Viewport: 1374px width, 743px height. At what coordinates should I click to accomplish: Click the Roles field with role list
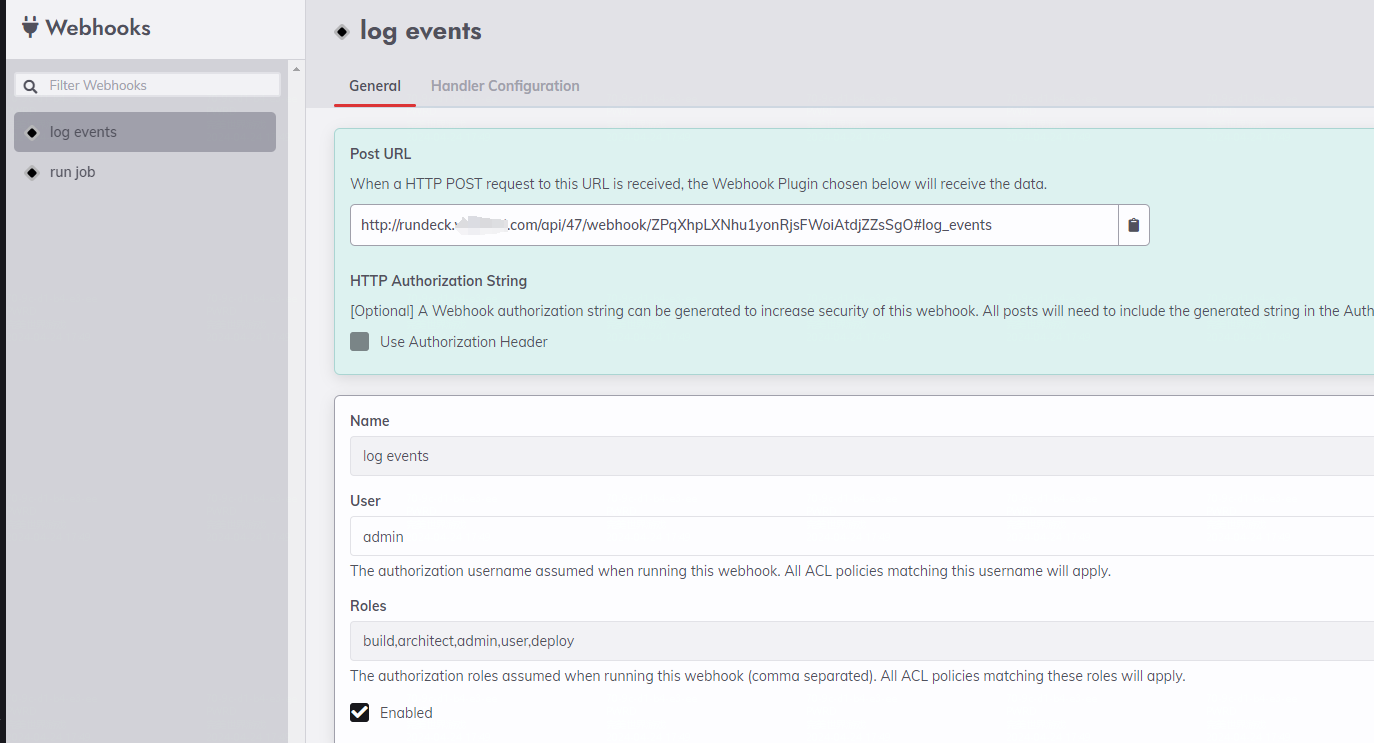click(860, 641)
